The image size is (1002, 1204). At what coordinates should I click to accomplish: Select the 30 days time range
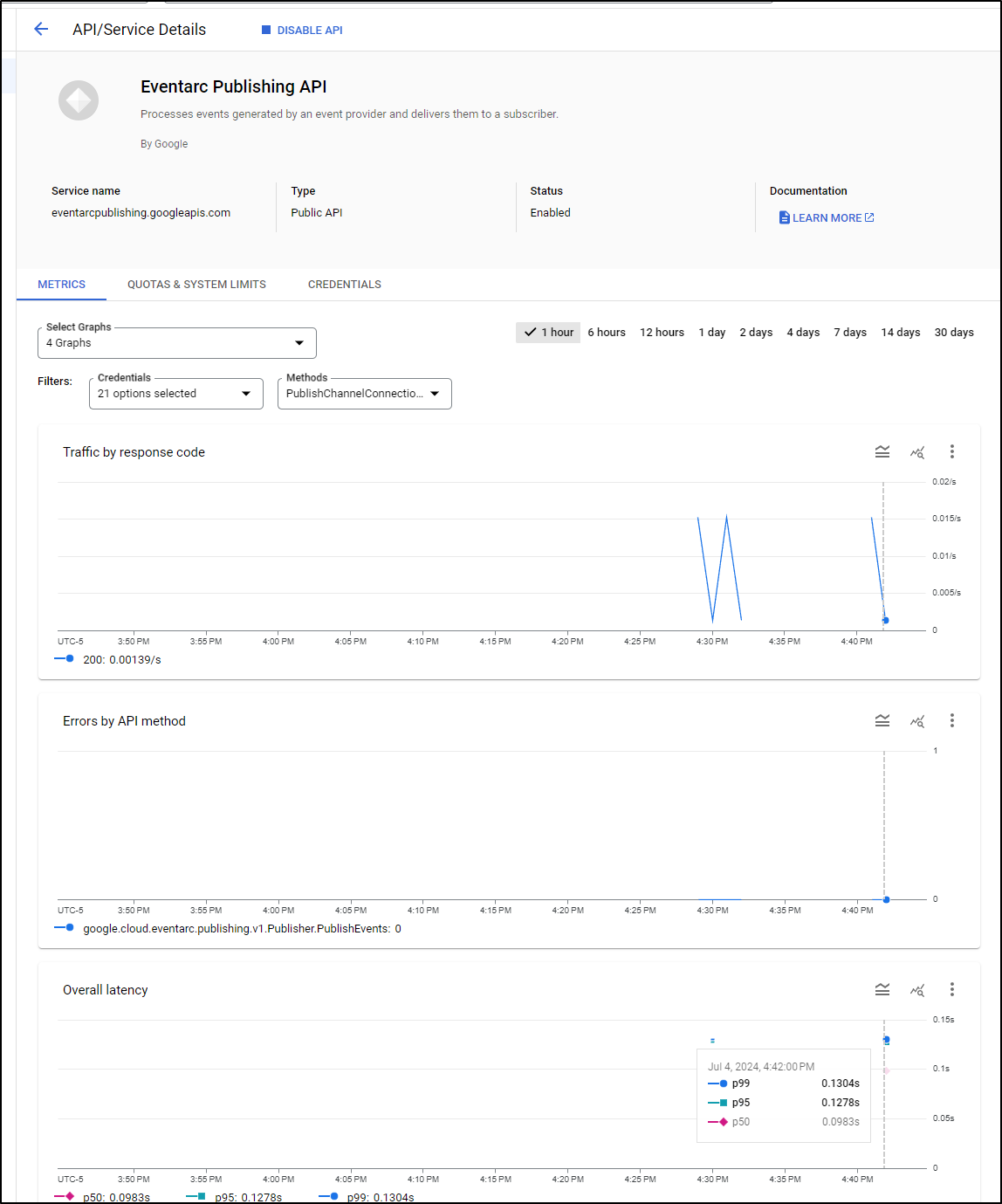tap(954, 333)
